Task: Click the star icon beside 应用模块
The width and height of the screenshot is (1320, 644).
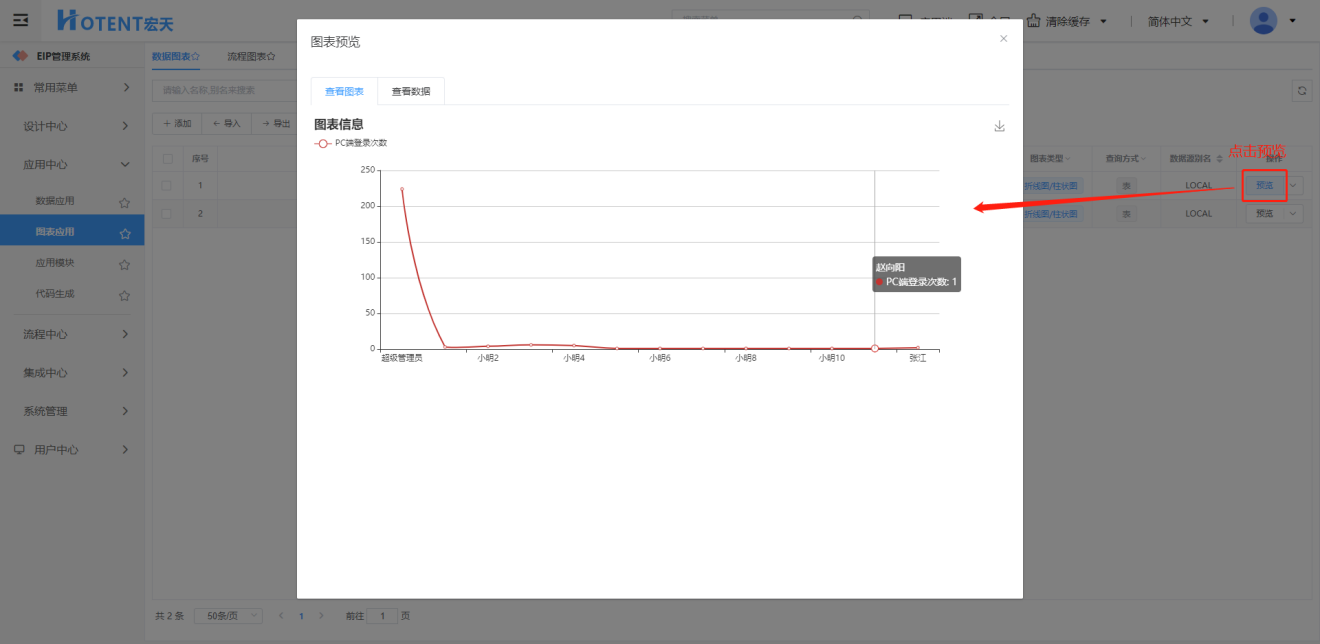Action: pyautogui.click(x=124, y=265)
